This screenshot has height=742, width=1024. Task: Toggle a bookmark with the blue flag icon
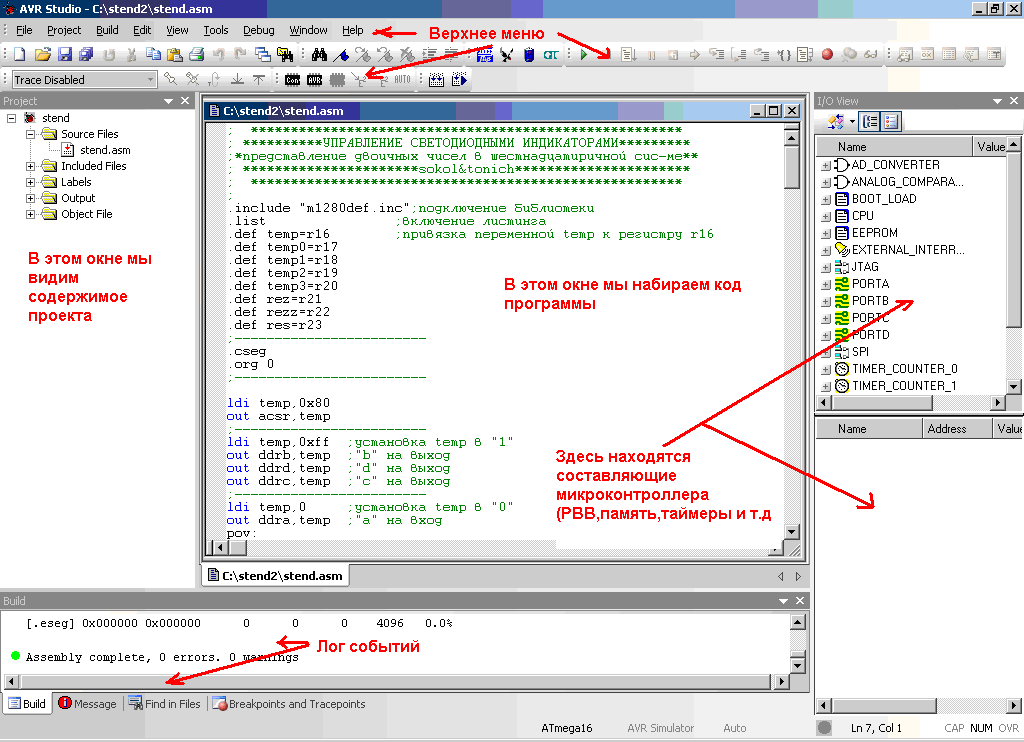click(341, 55)
